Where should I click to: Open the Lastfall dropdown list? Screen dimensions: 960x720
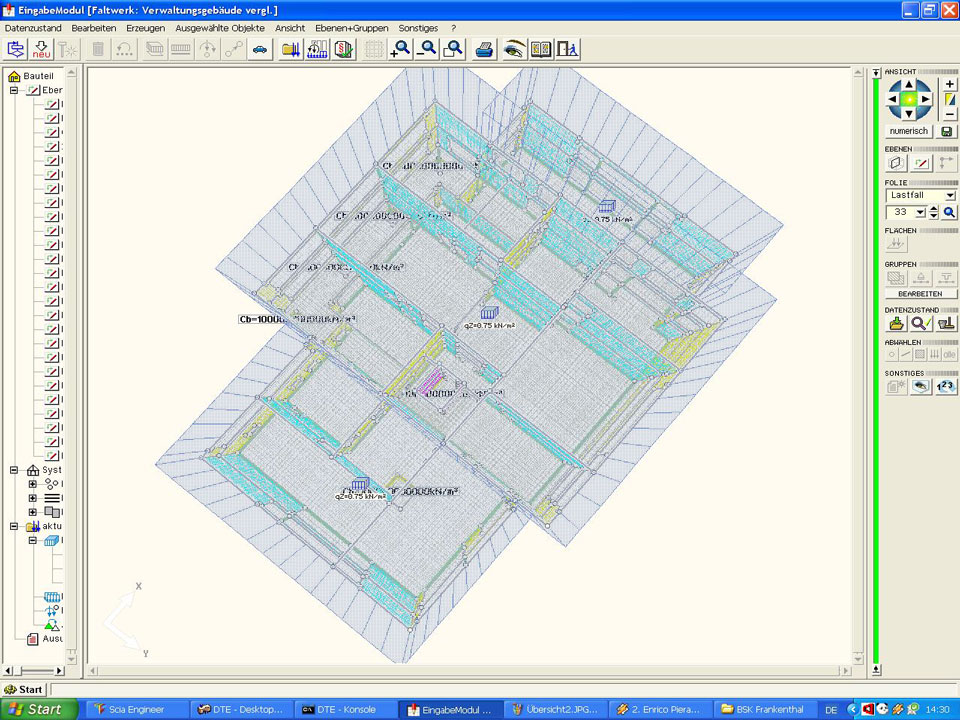[x=949, y=196]
